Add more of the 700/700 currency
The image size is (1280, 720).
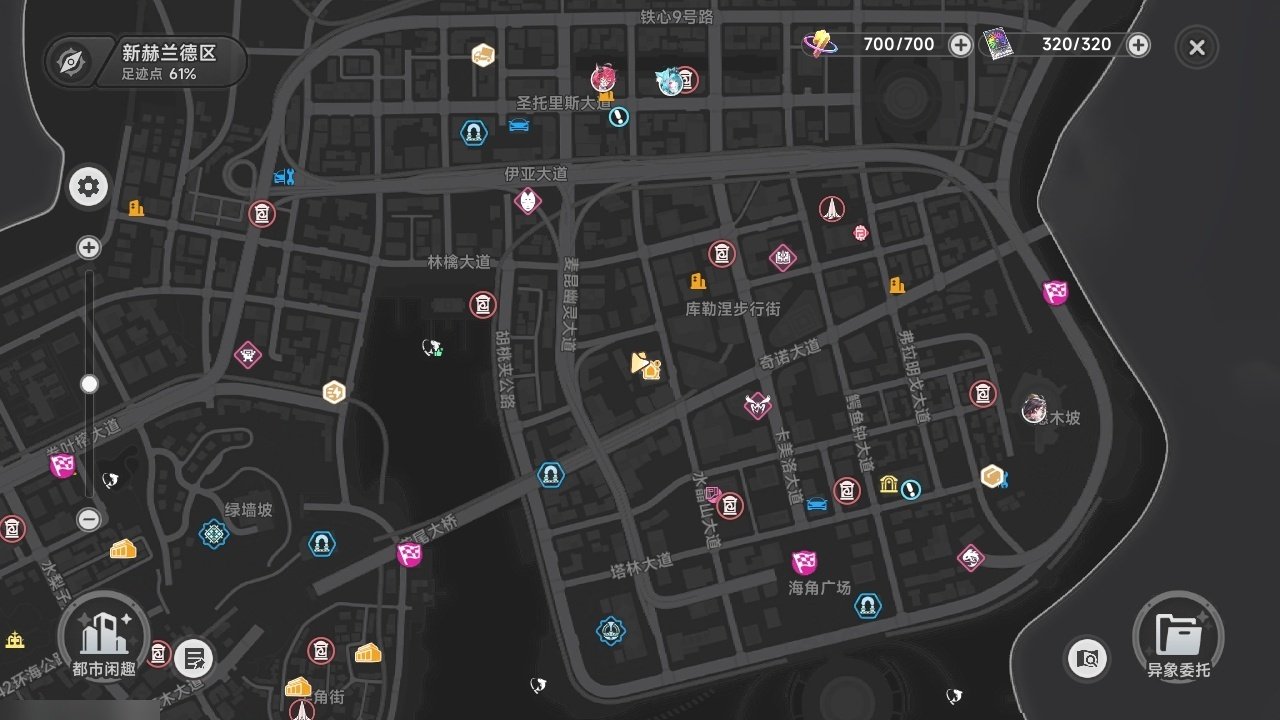click(960, 45)
